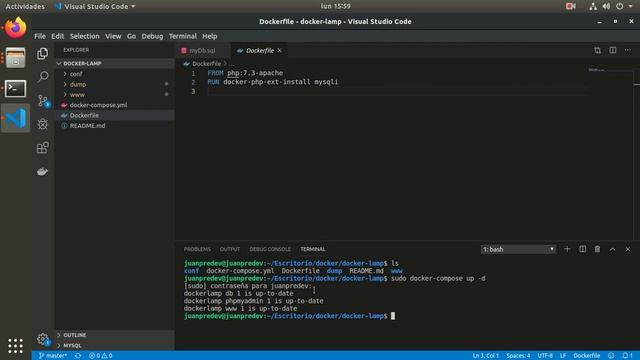Click screen recording indicator in top bar
640x360 pixels.
[x=571, y=6]
